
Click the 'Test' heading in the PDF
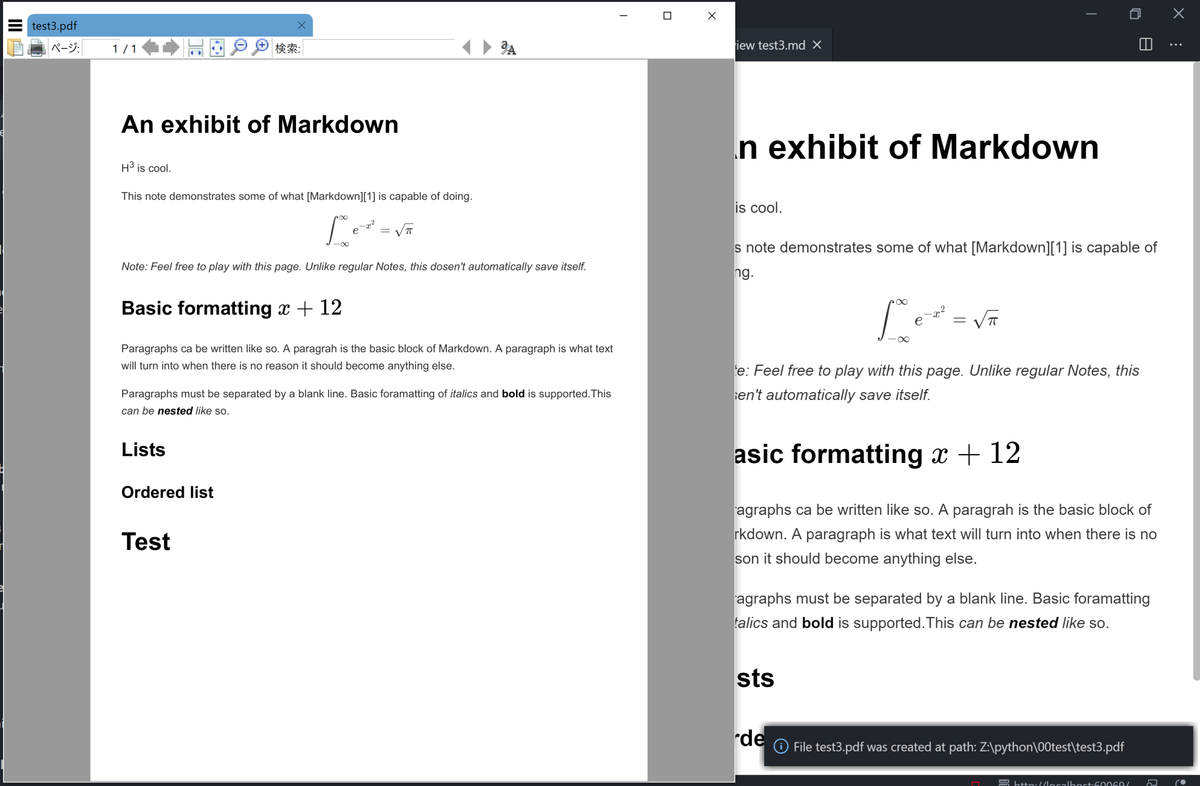coord(146,542)
